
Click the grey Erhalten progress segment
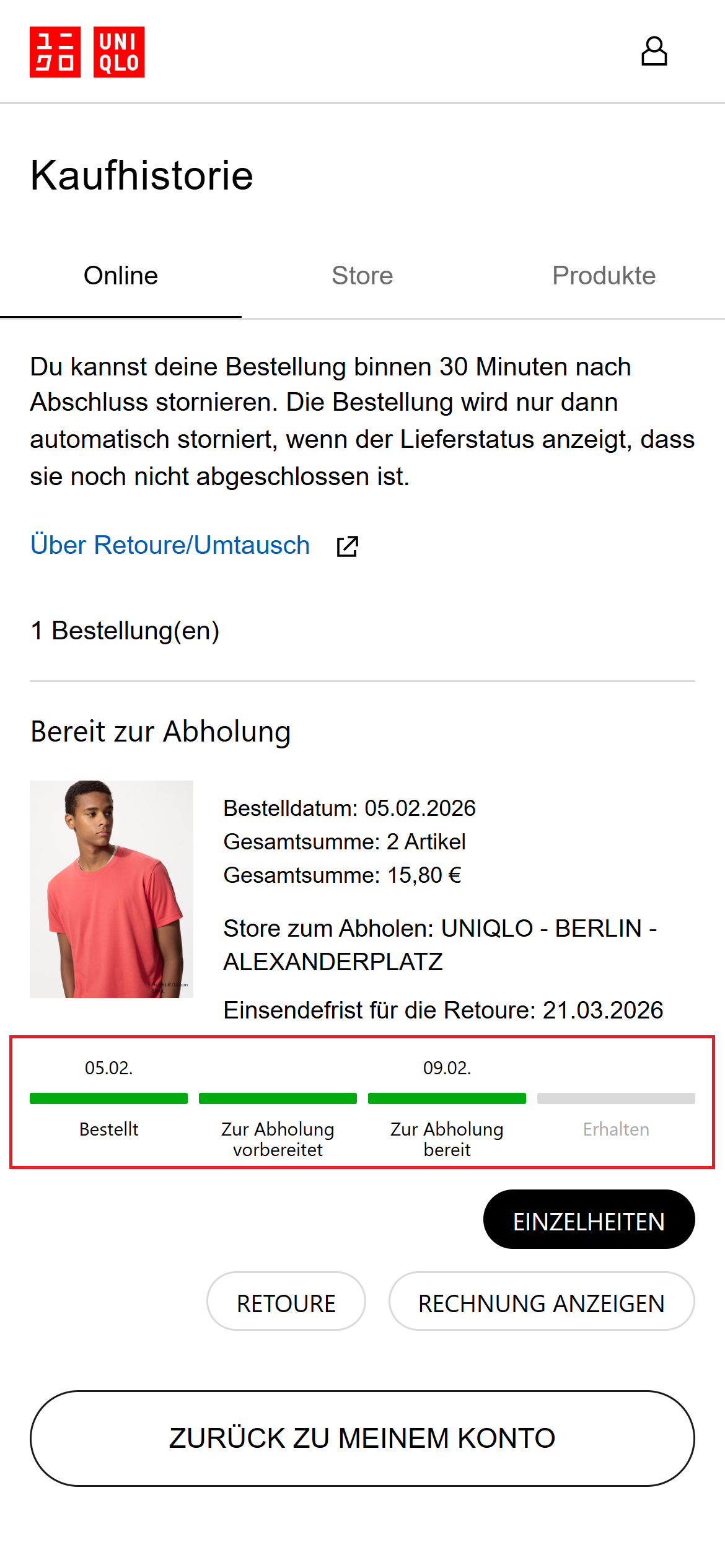click(616, 1098)
